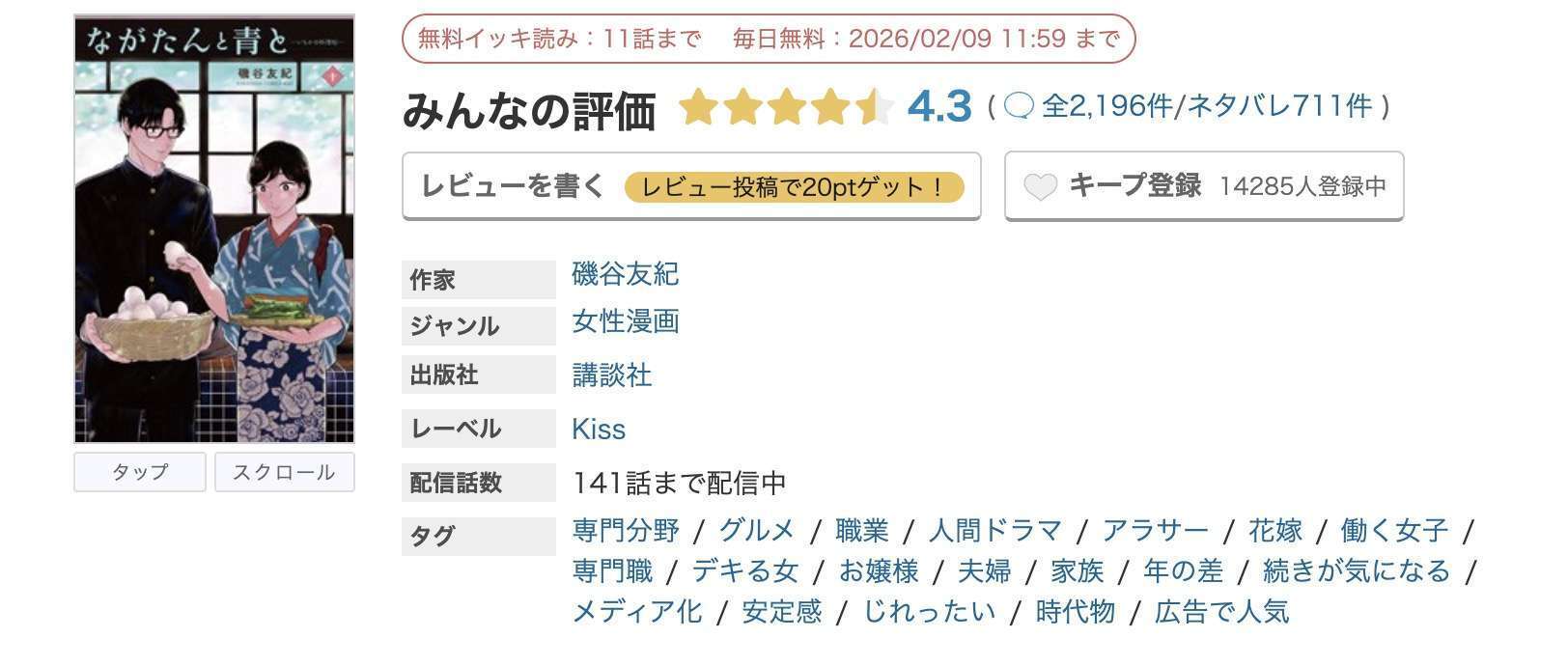Click the レビュー投稿で20ptゲット badge
Viewport: 1568px width, 666px height.
click(x=795, y=187)
